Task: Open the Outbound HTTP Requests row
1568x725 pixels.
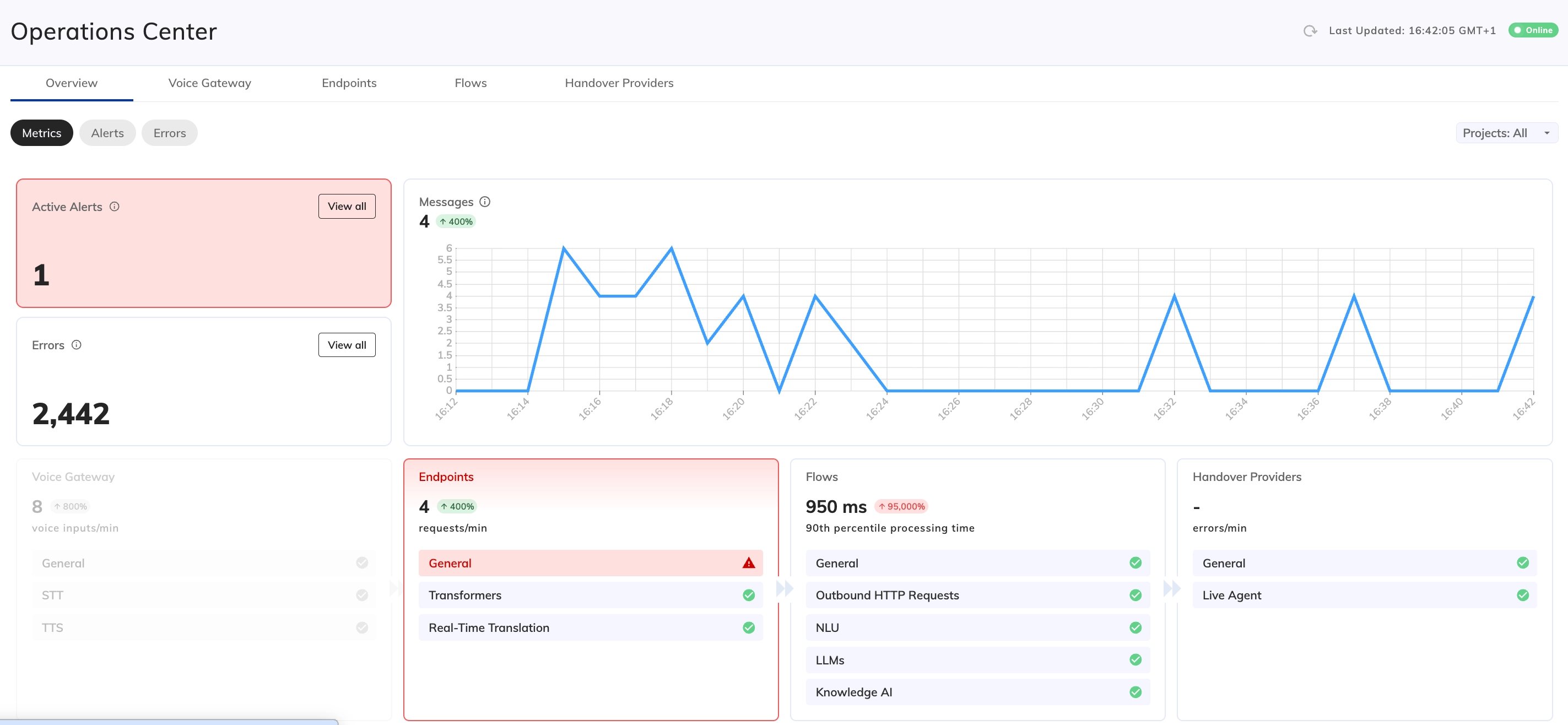Action: coord(977,596)
